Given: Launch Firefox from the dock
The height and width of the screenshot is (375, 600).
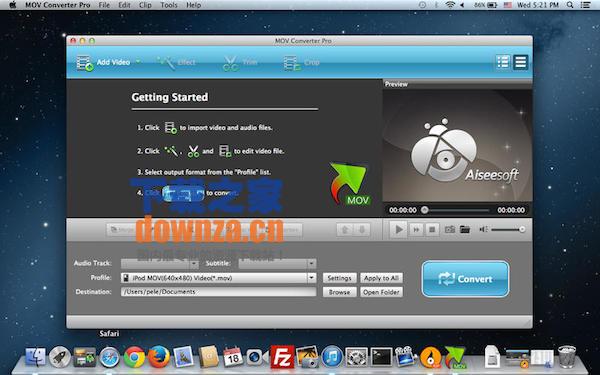Looking at the screenshot, I should coord(159,357).
